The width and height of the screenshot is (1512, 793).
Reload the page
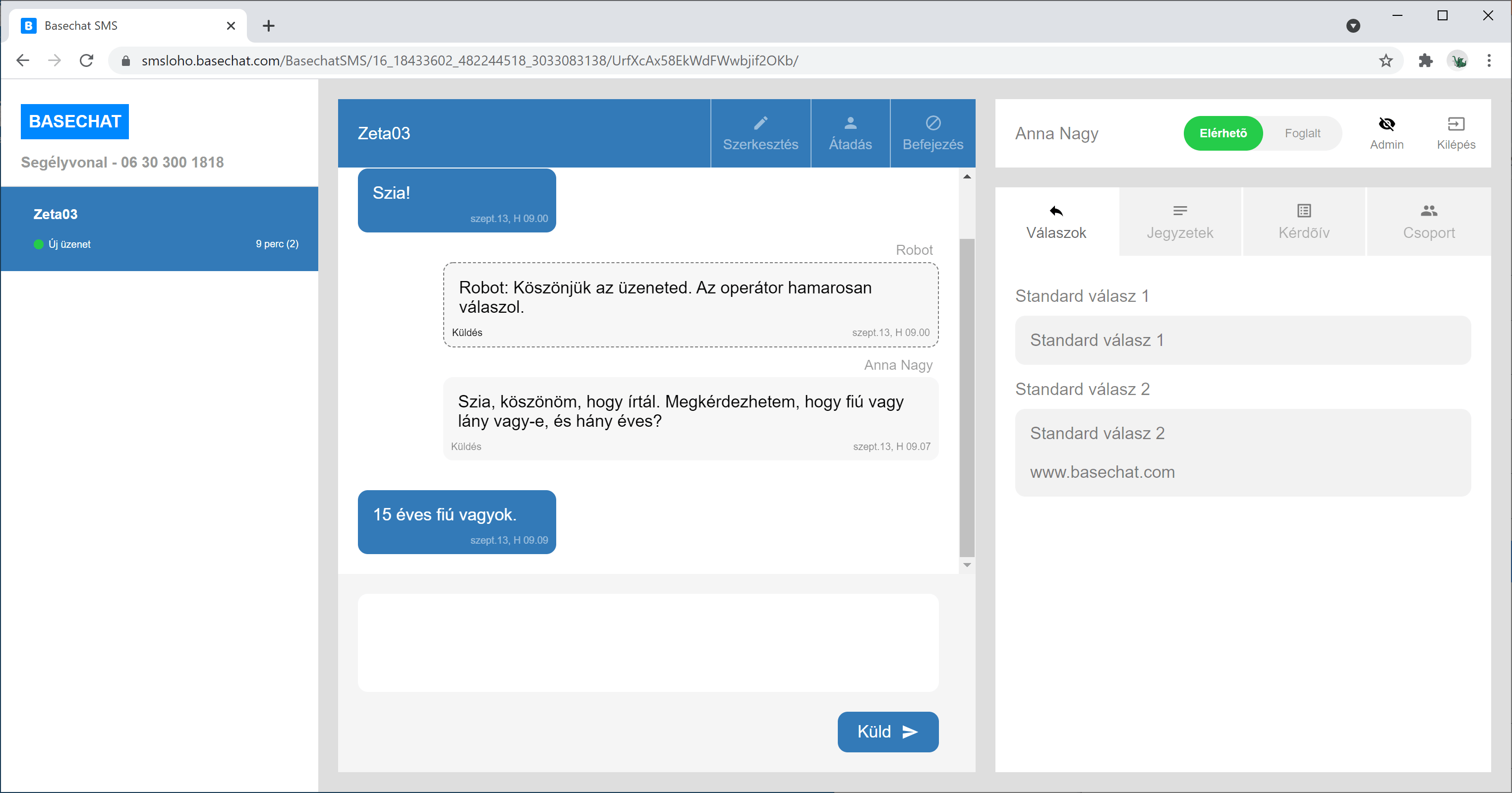[87, 60]
